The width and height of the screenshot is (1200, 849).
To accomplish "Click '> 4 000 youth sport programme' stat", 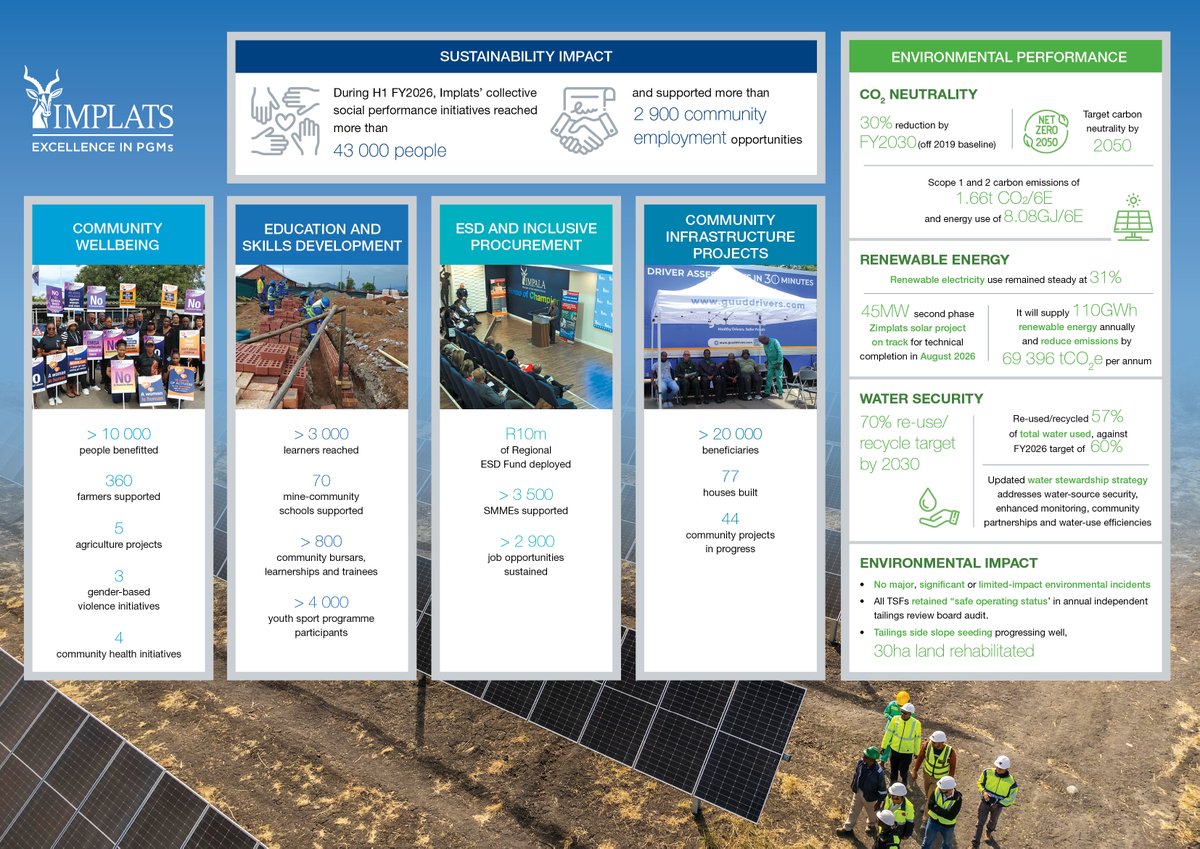I will (322, 616).
